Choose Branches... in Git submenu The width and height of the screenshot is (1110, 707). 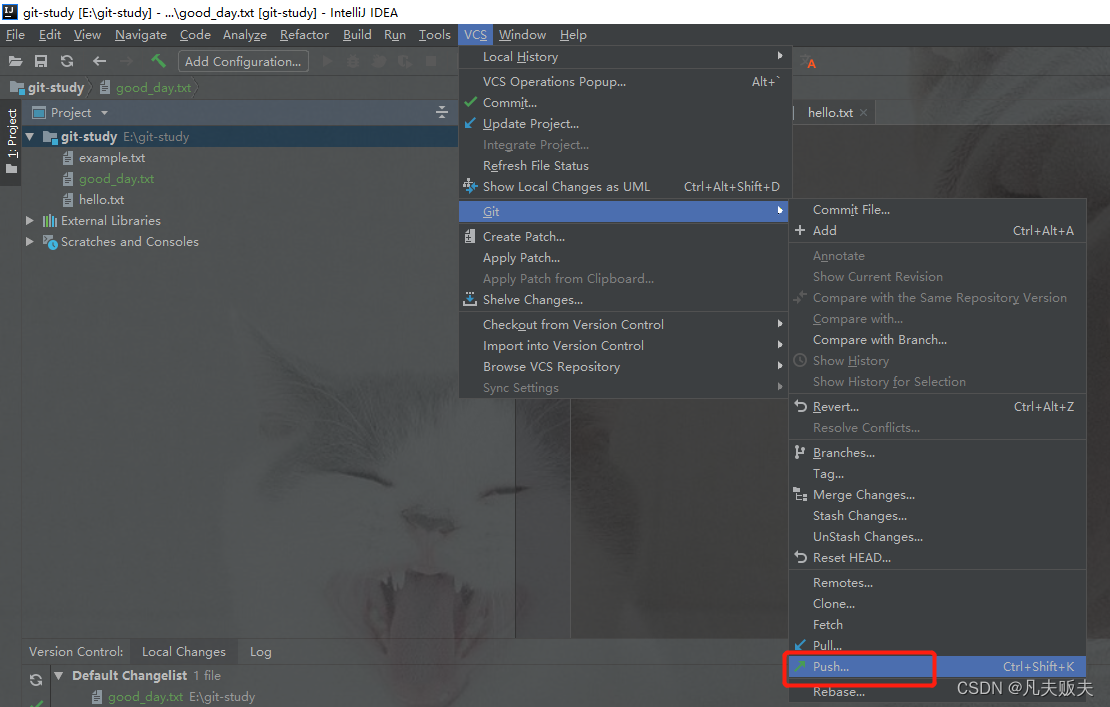pos(938,453)
